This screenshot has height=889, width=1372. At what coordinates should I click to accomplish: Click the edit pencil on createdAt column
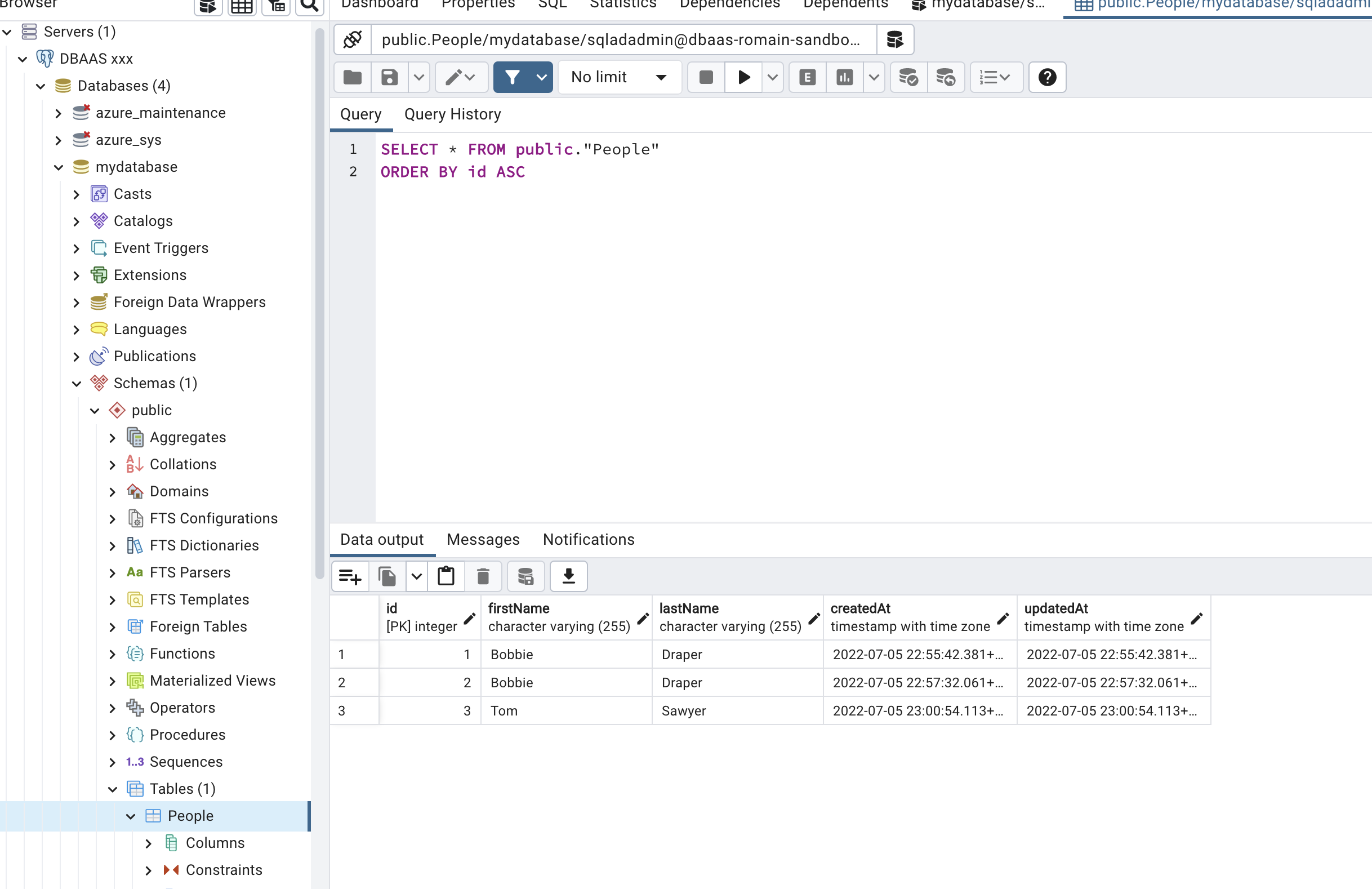(x=1003, y=619)
